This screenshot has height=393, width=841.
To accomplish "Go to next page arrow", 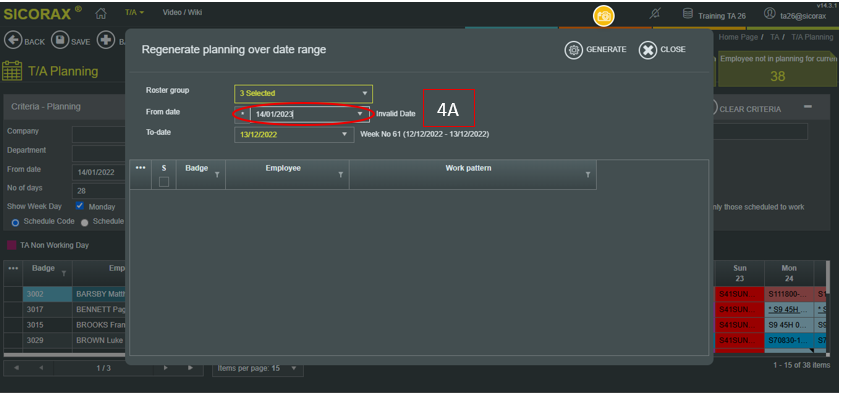I will coord(165,368).
